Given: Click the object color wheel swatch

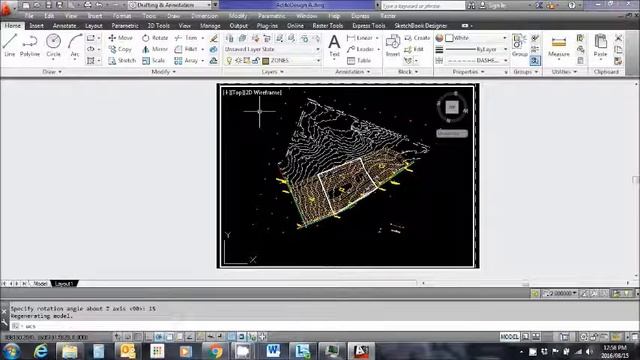Looking at the screenshot, I should [439, 38].
